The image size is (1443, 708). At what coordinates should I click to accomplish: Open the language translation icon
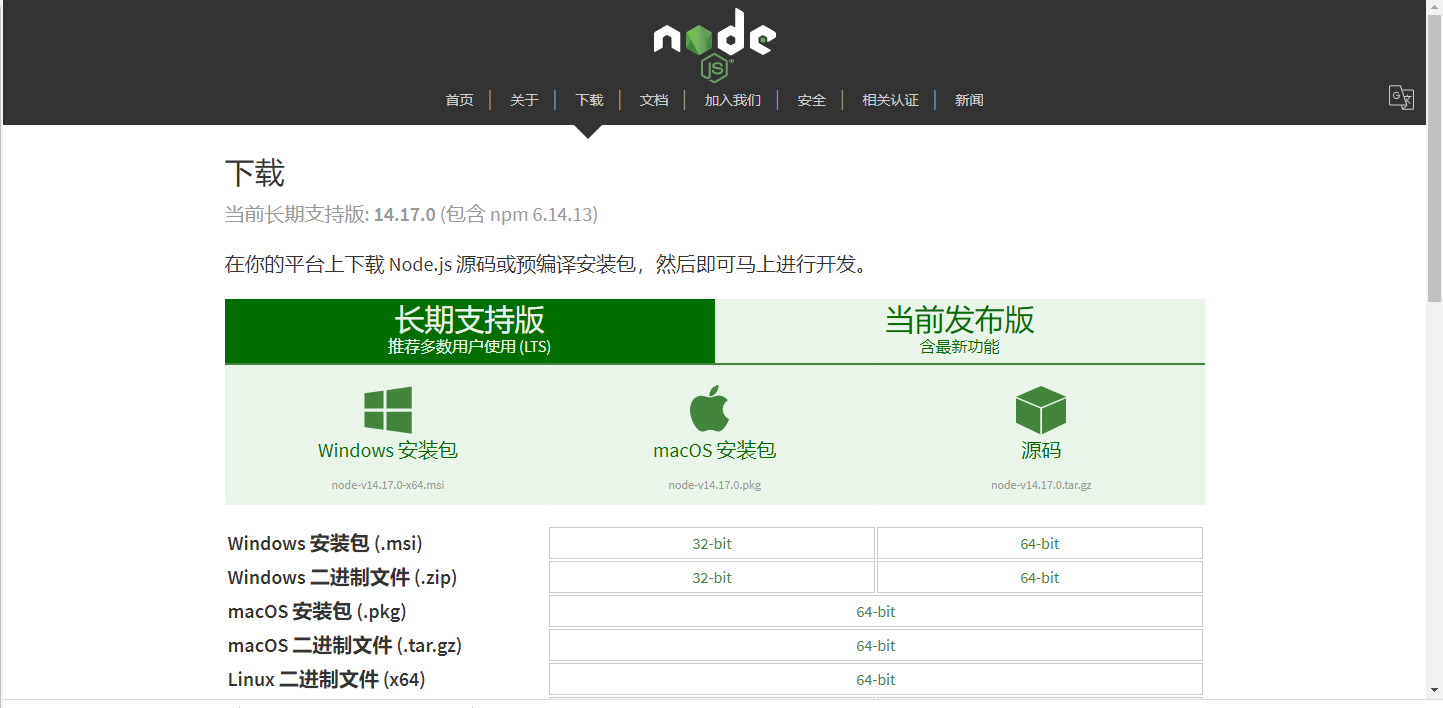(x=1401, y=97)
